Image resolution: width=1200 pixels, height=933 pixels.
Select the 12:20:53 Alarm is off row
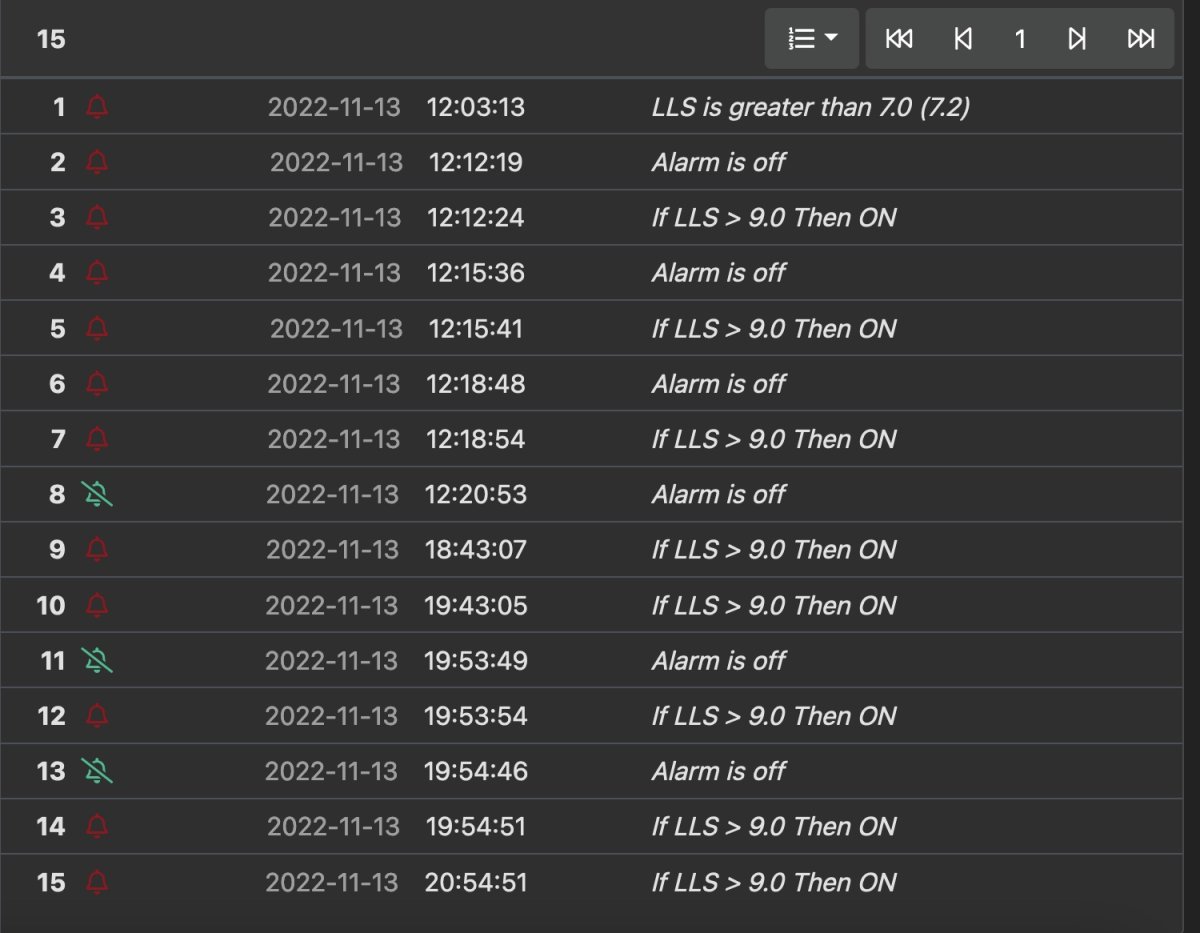(x=591, y=494)
